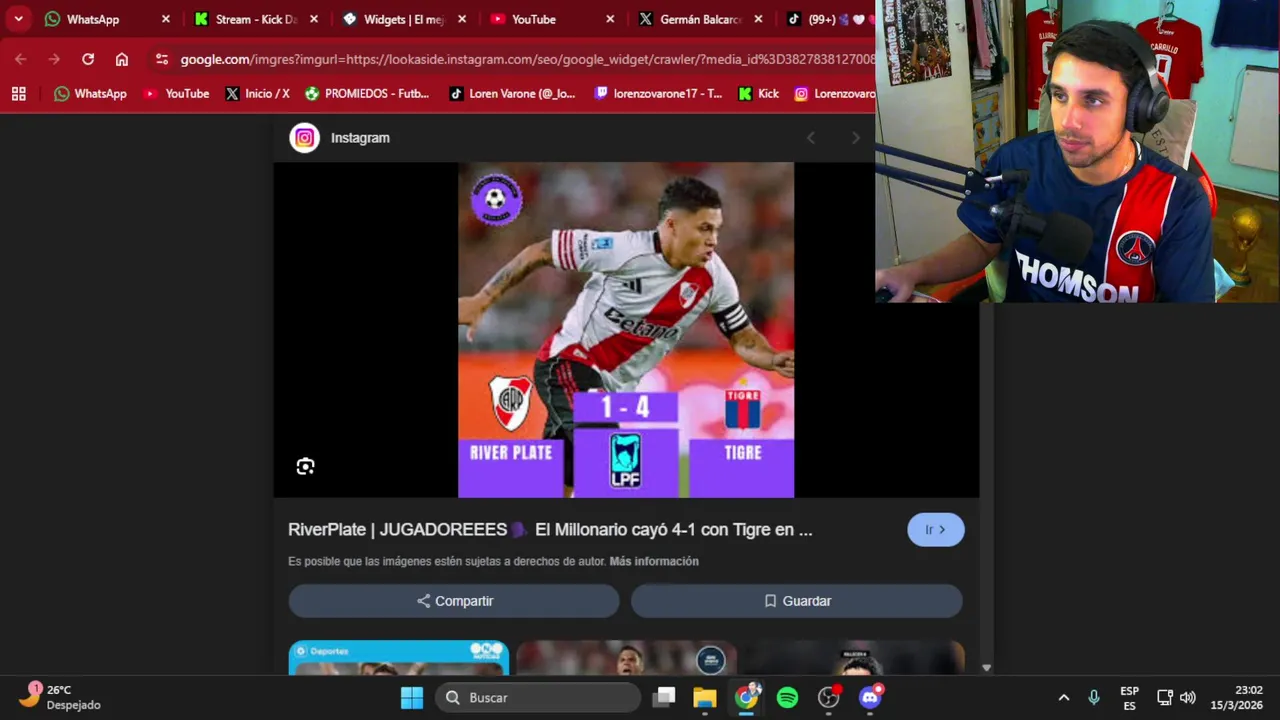Screen dimensions: 1280x720
Task: Open OBS Studio from the taskbar
Action: 829,698
